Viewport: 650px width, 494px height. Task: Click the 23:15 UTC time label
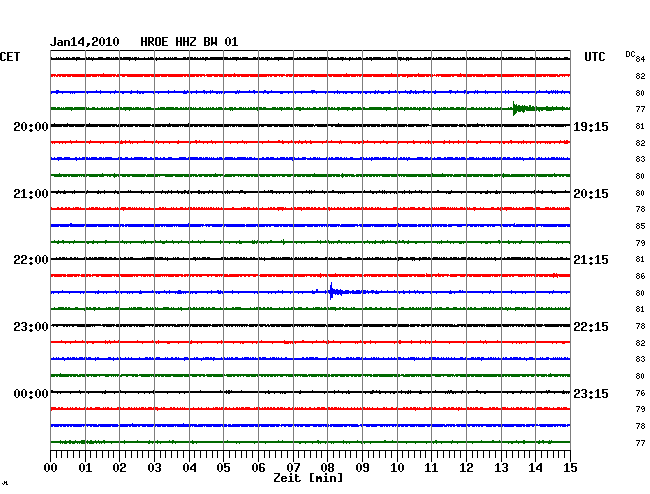tap(591, 393)
